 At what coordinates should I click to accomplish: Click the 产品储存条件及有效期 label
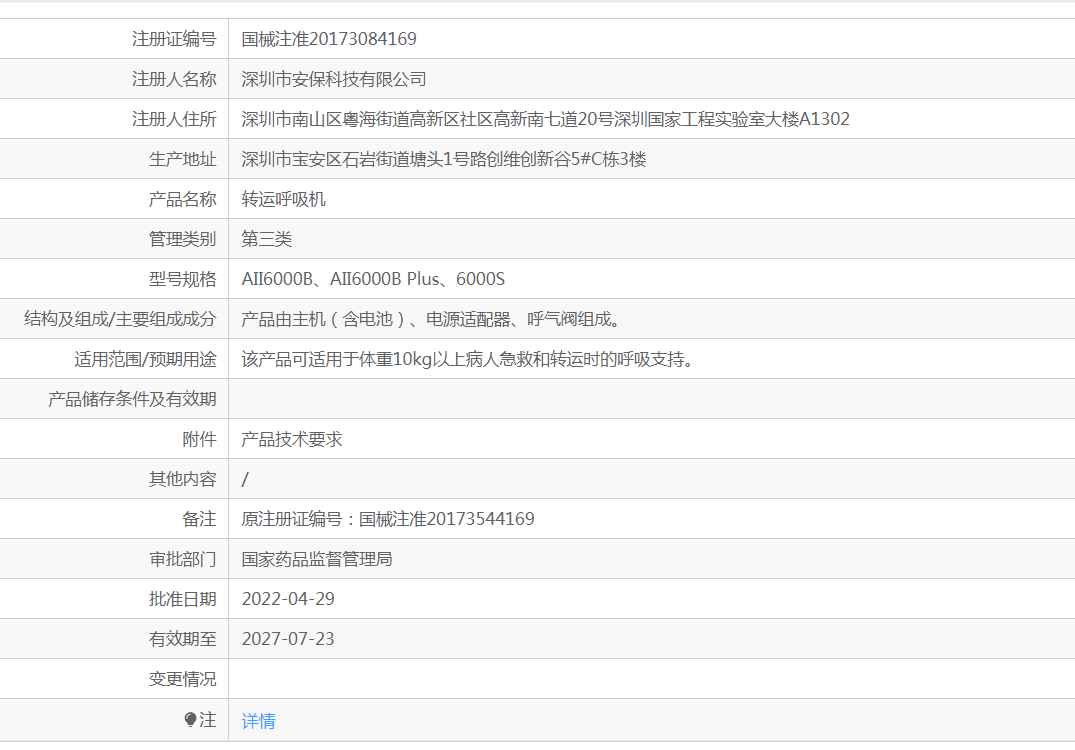pyautogui.click(x=132, y=399)
